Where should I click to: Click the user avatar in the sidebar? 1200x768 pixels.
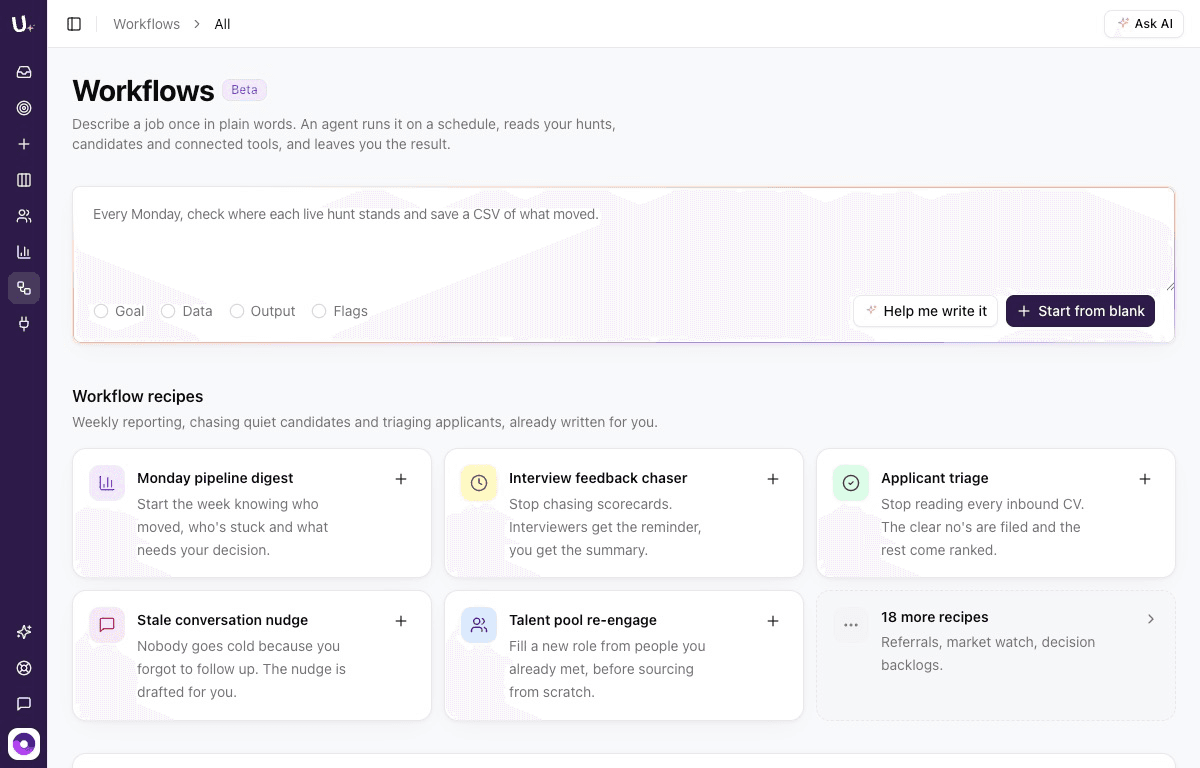coord(24,744)
